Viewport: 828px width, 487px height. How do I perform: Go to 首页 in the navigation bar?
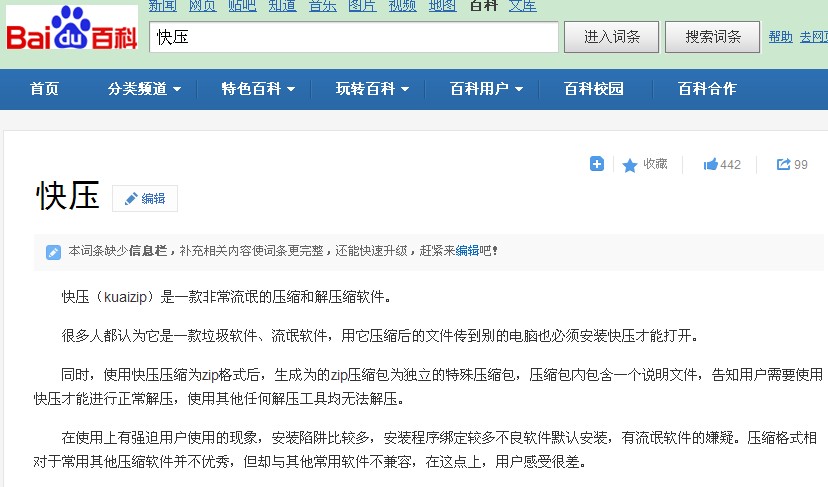click(x=44, y=89)
